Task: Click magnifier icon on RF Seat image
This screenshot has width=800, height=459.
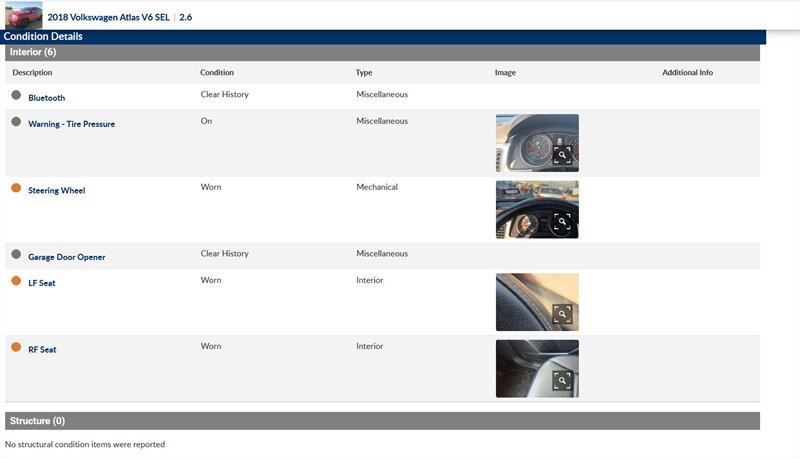Action: point(562,380)
